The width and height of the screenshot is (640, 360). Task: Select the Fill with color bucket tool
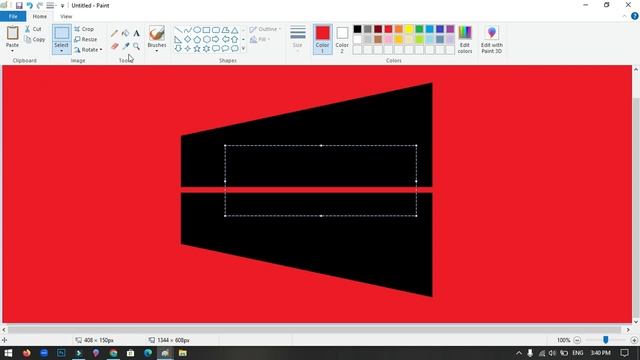(125, 33)
